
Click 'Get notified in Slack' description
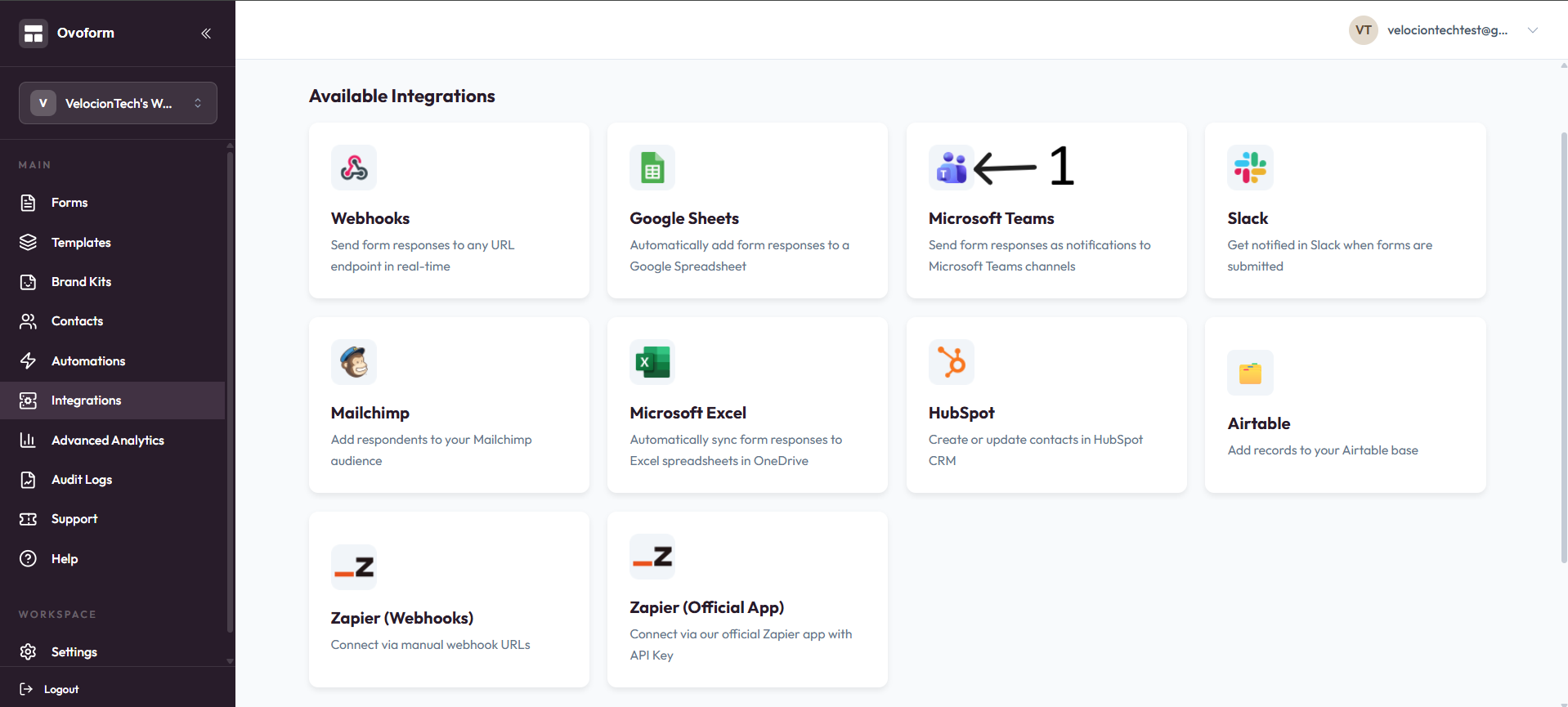click(x=1330, y=256)
